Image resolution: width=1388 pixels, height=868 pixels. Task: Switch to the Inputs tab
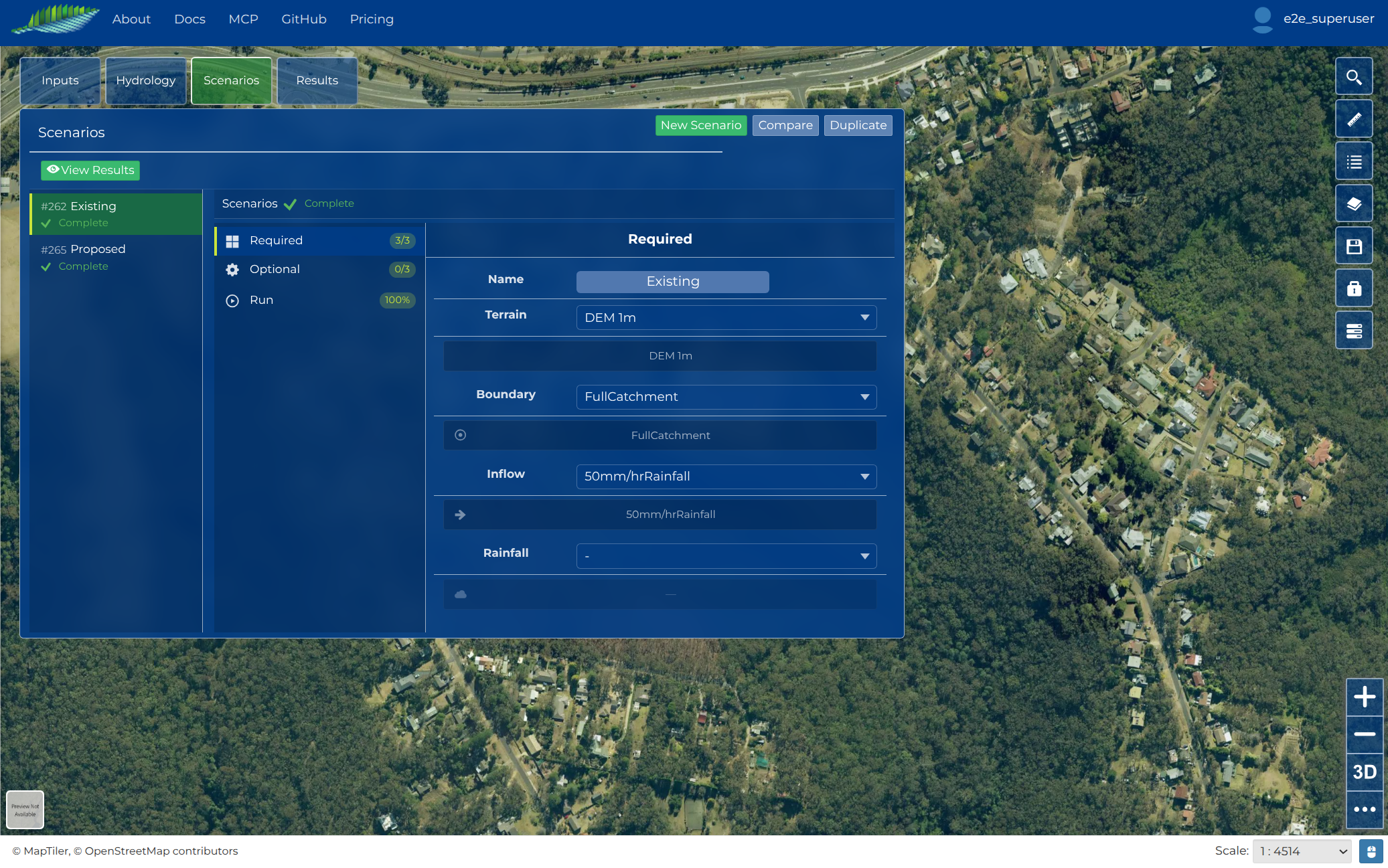[x=60, y=80]
